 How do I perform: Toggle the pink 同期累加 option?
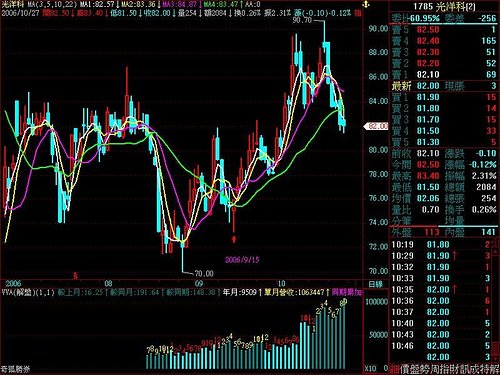[347, 293]
